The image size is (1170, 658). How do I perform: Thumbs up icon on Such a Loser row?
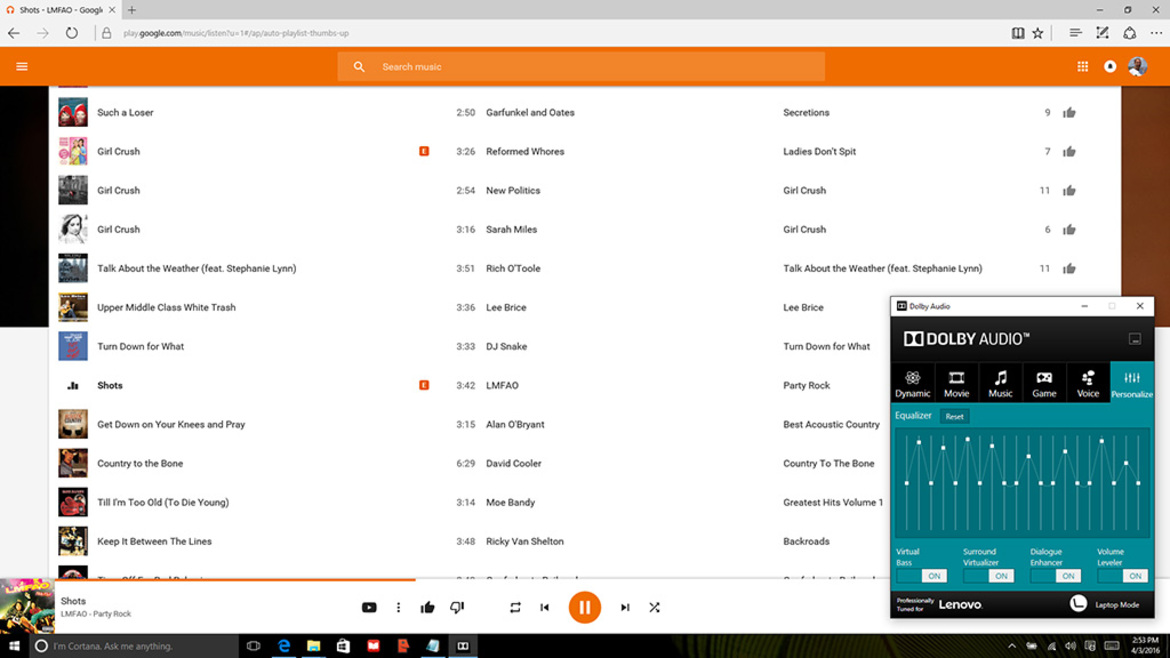coord(1069,113)
